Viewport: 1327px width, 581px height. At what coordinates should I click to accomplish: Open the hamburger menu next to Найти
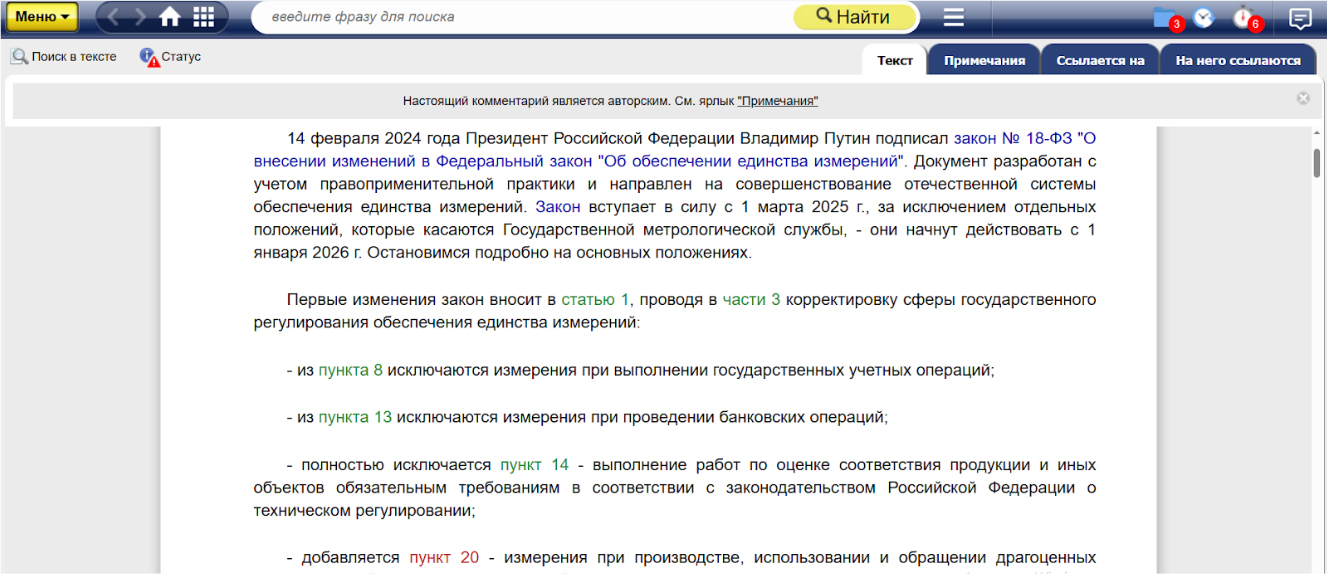tap(953, 17)
